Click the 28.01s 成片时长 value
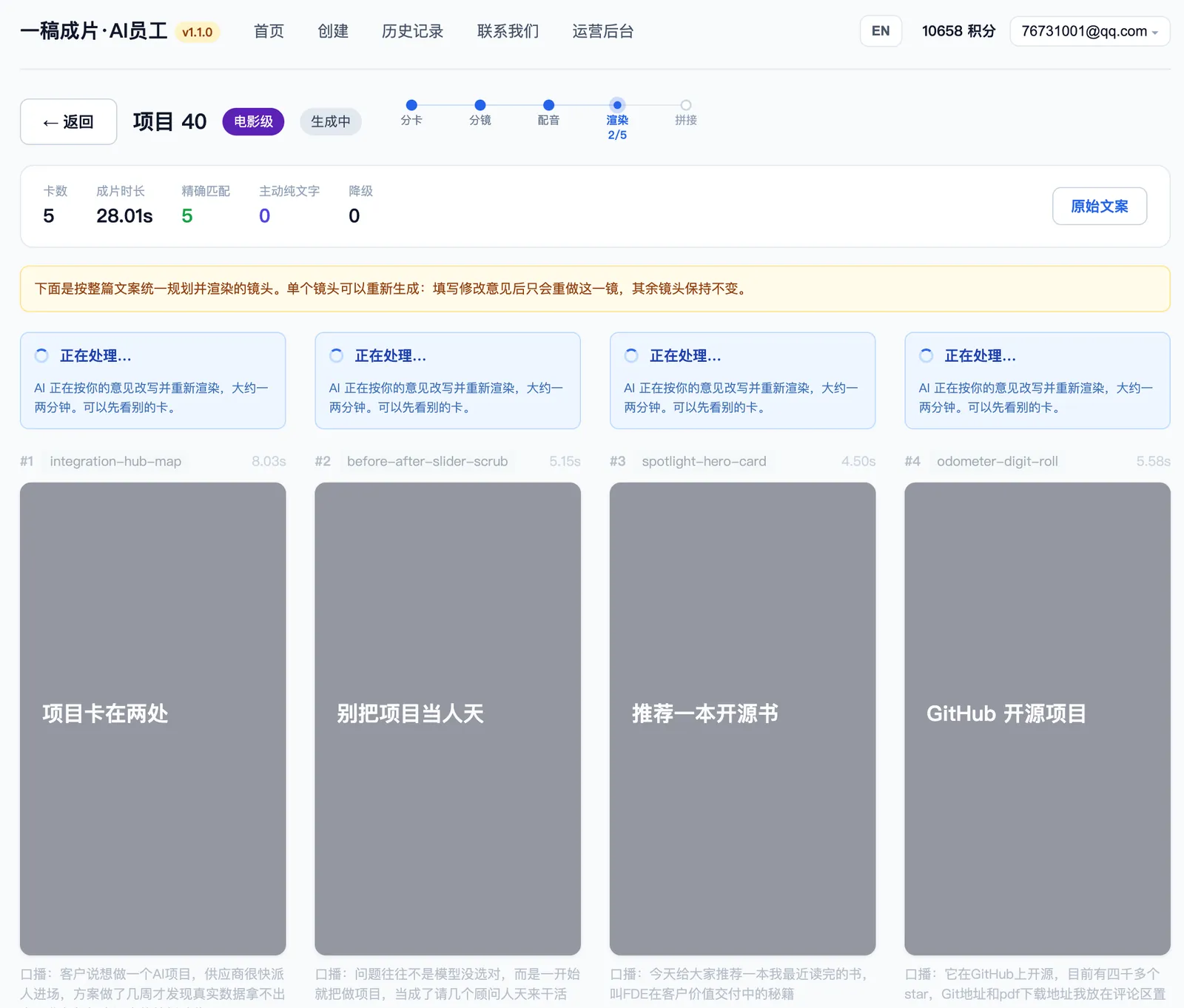Viewport: 1184px width, 1008px height. pos(124,216)
